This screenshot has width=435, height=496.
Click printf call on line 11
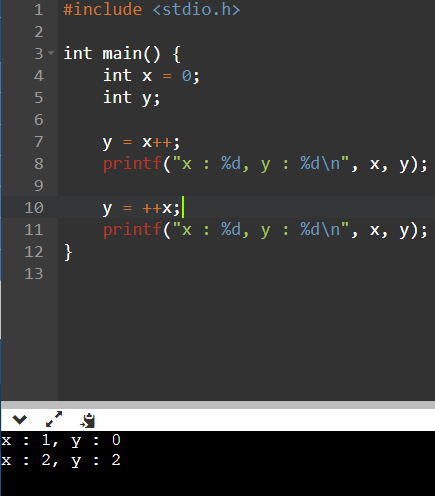265,230
